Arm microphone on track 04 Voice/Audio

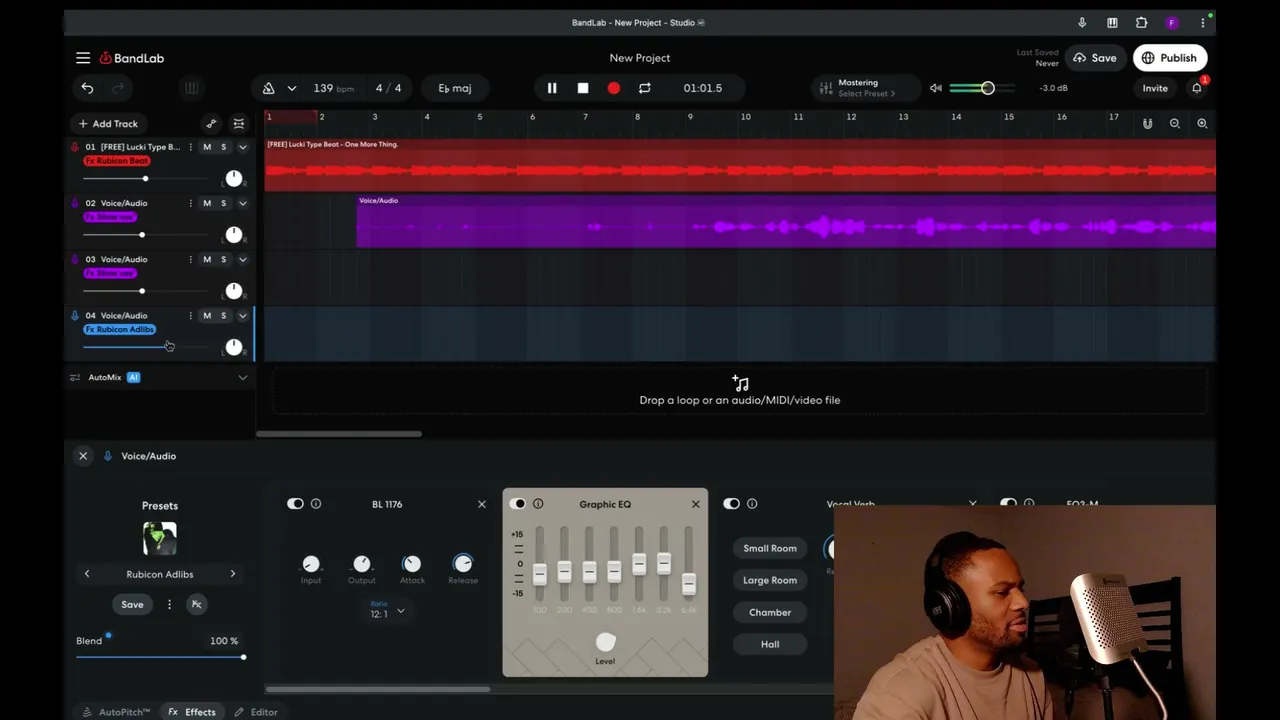[75, 315]
